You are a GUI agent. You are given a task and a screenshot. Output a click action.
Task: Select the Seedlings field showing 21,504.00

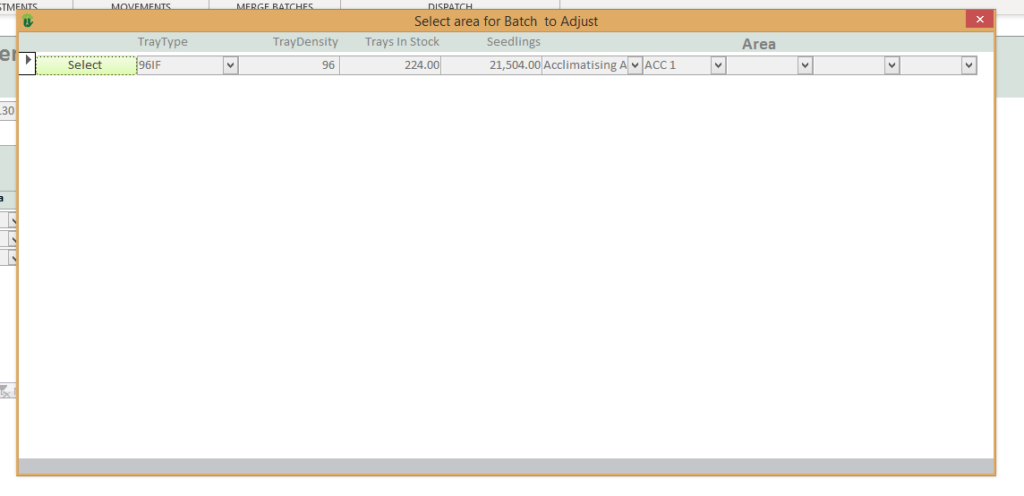tap(491, 65)
